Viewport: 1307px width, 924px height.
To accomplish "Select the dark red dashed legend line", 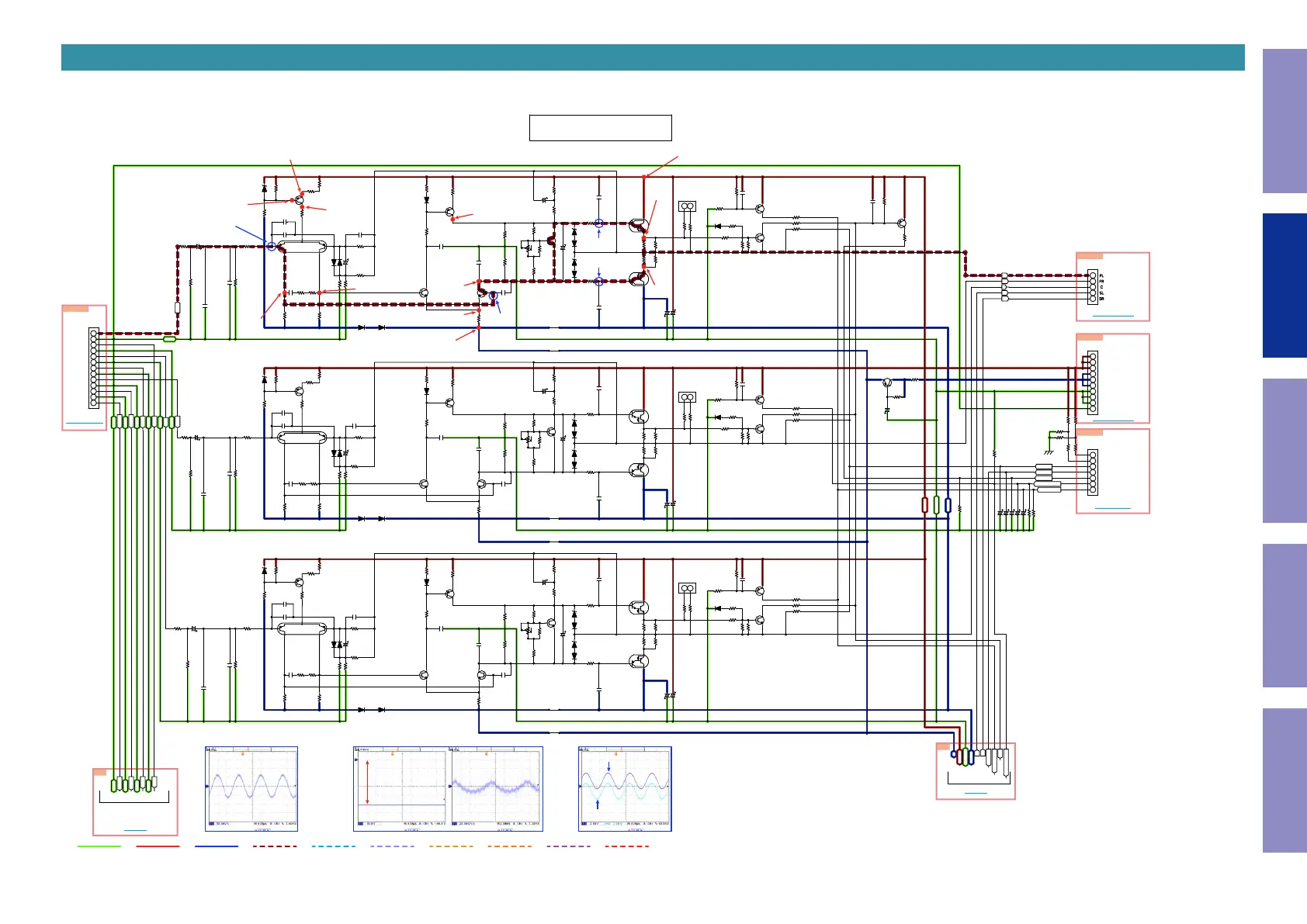I will (x=275, y=846).
